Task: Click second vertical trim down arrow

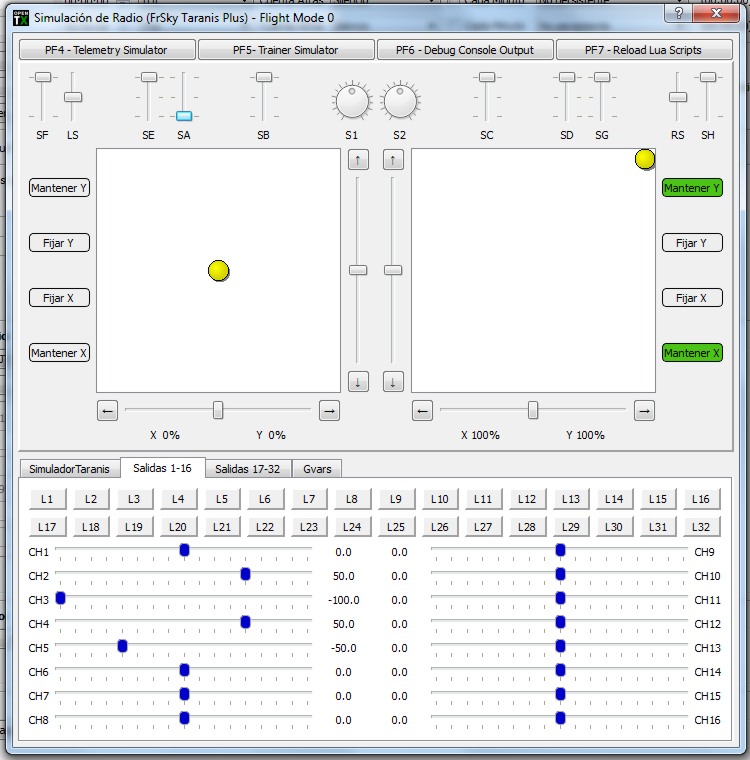Action: 393,382
